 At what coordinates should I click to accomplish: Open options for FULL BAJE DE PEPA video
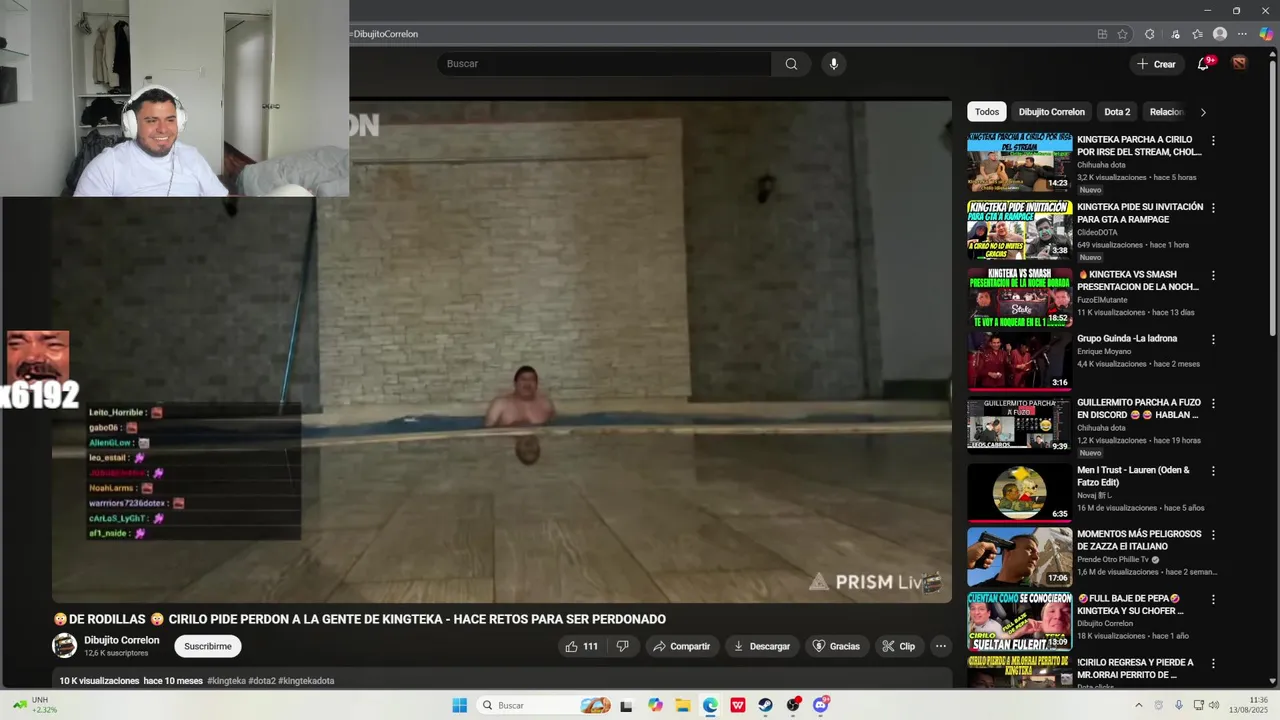[x=1213, y=600]
